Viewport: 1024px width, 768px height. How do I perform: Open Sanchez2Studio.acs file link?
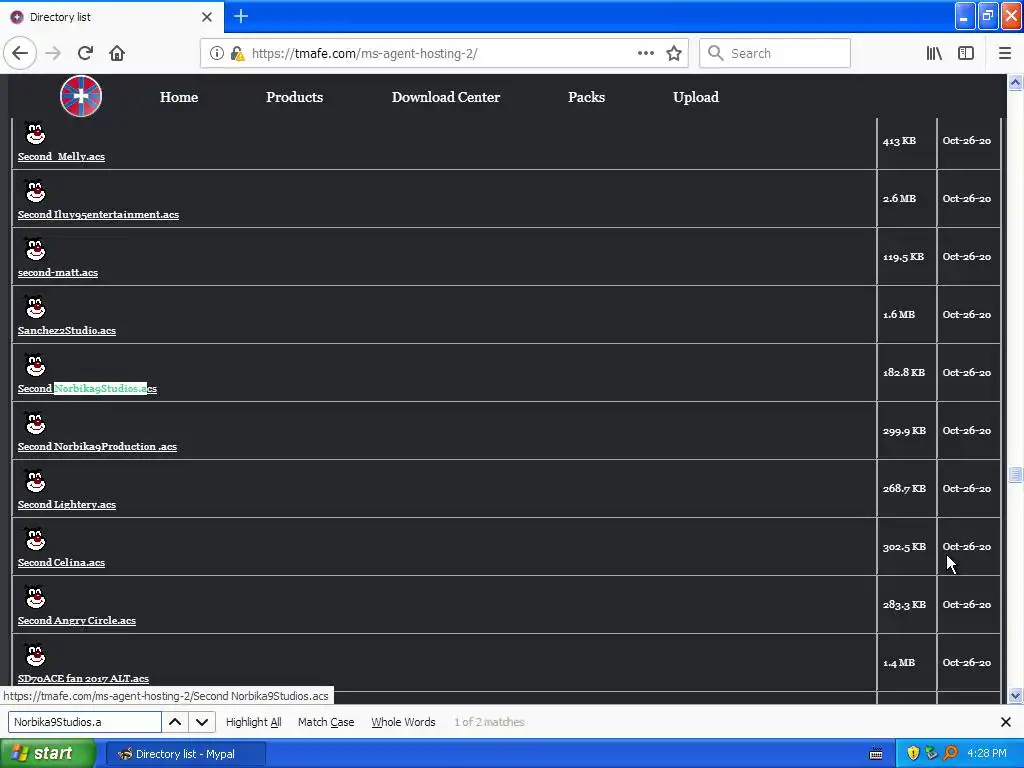(x=67, y=330)
